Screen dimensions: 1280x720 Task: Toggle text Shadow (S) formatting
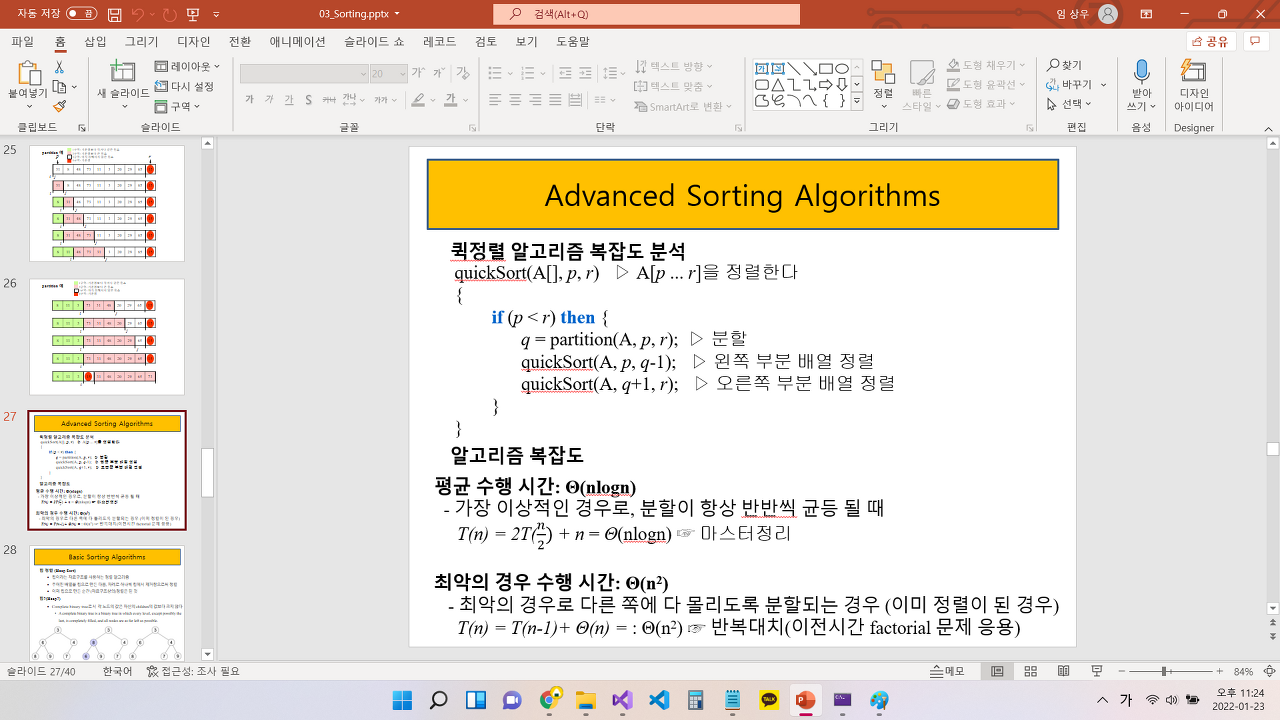[x=309, y=100]
